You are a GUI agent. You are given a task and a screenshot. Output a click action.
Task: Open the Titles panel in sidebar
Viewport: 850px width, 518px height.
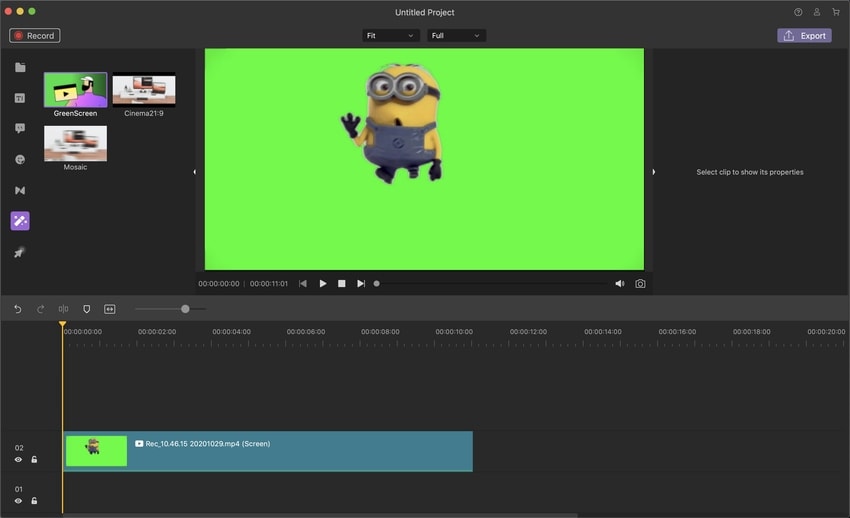point(20,98)
